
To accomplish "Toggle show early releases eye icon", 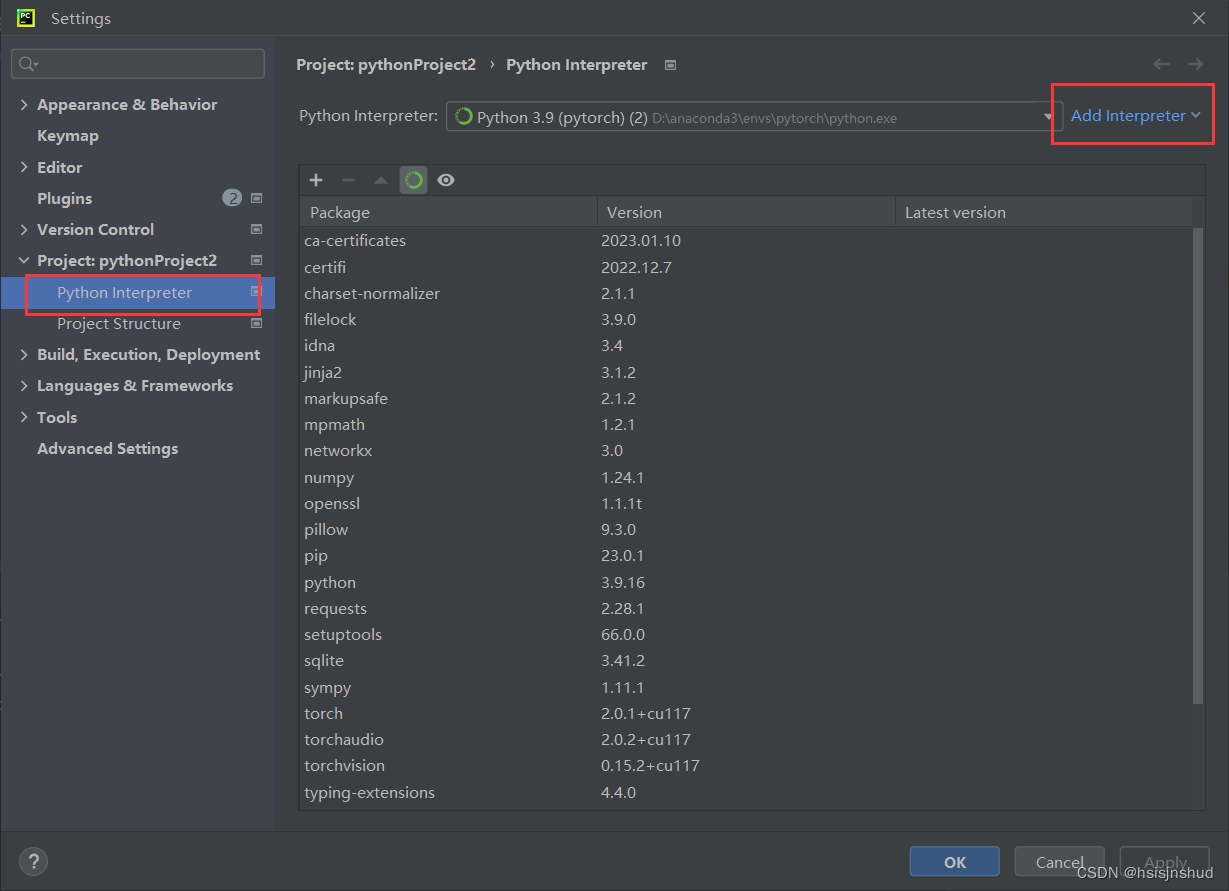I will [x=446, y=180].
